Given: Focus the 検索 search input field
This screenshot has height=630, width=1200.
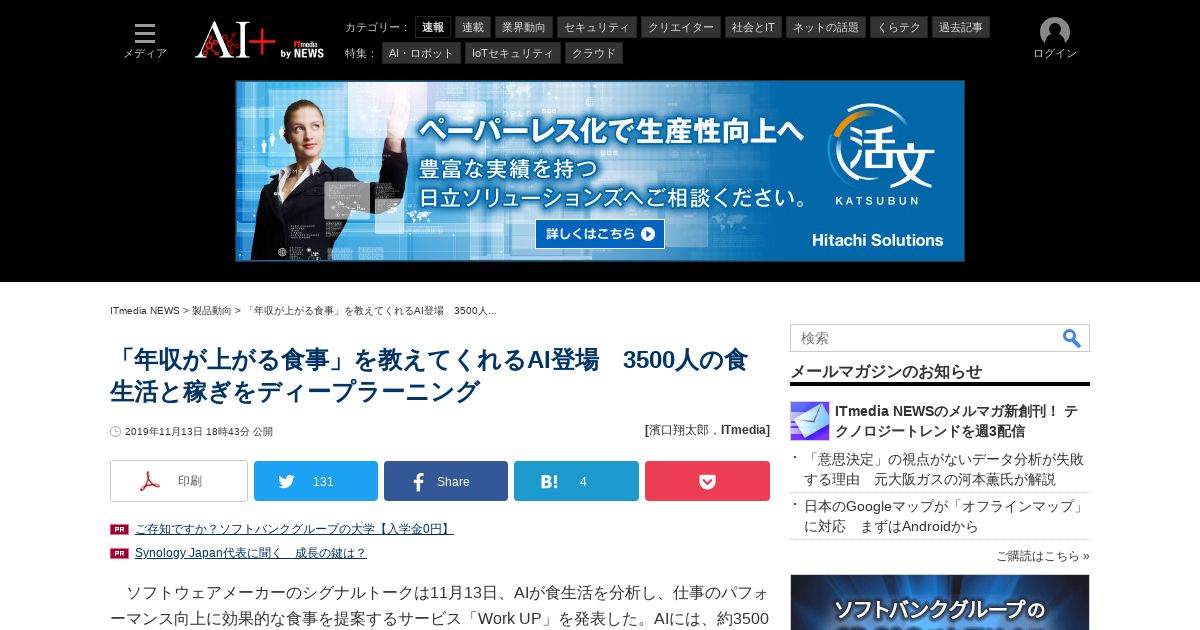Looking at the screenshot, I should tap(925, 338).
